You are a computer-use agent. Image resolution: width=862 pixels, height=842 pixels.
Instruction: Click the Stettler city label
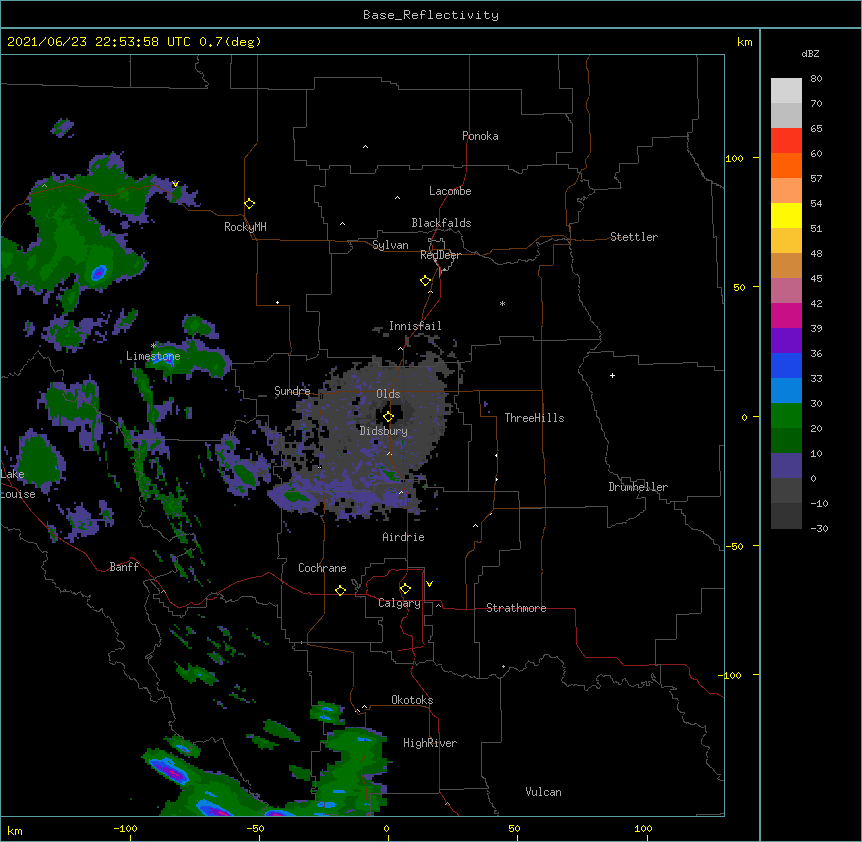tap(634, 237)
